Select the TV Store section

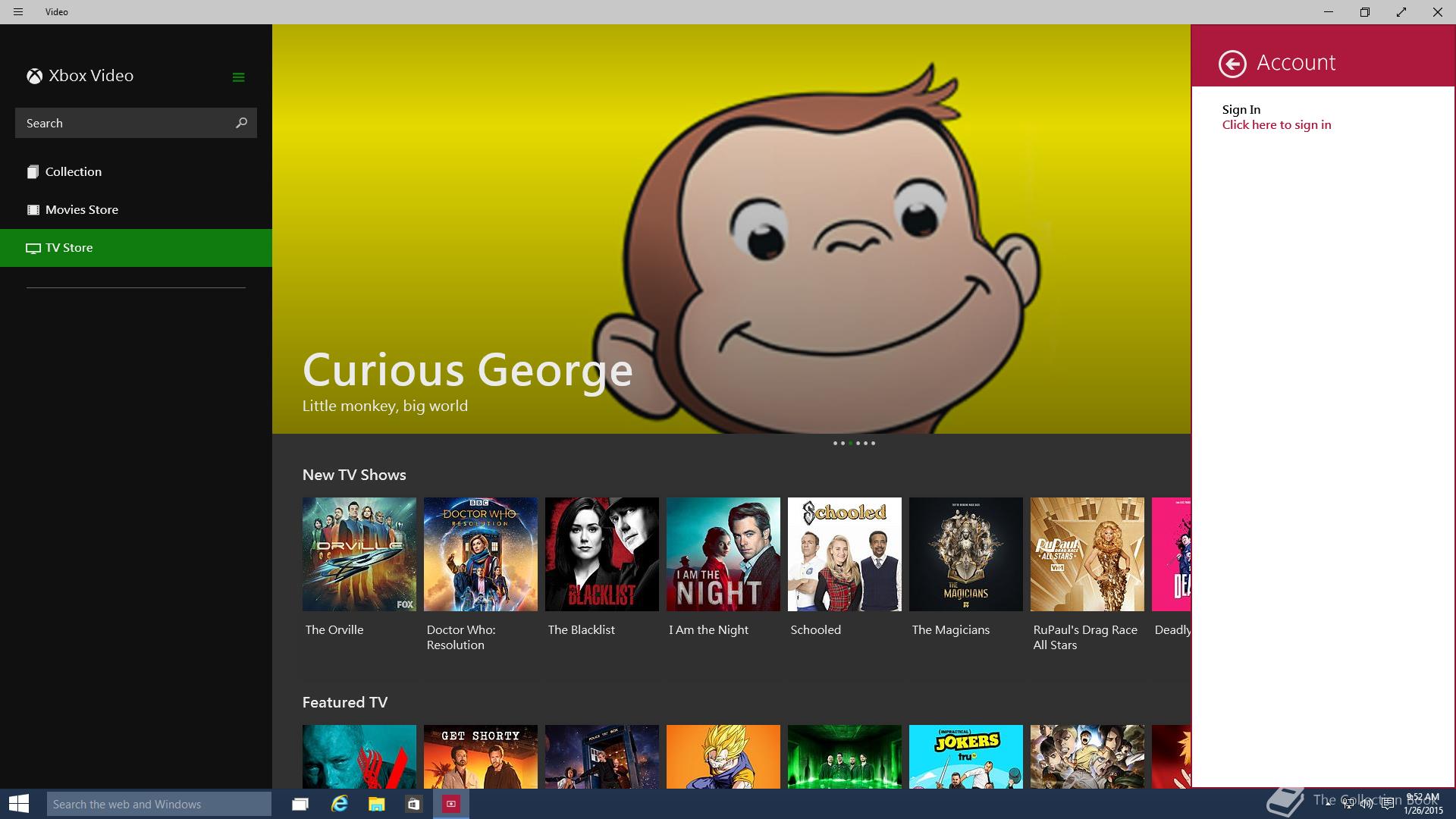136,248
